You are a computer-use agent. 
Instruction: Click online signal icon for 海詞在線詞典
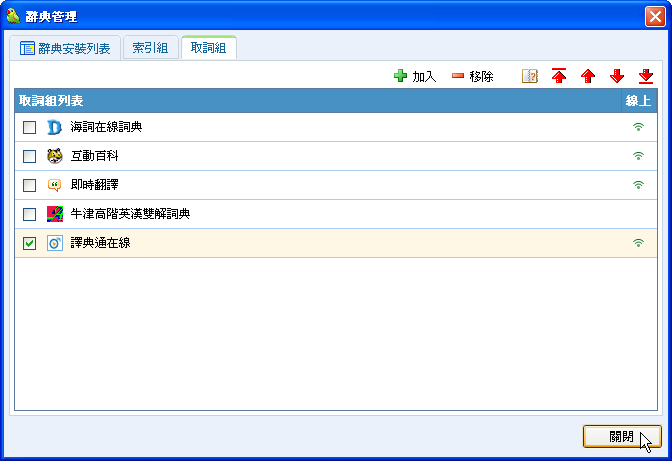639,127
